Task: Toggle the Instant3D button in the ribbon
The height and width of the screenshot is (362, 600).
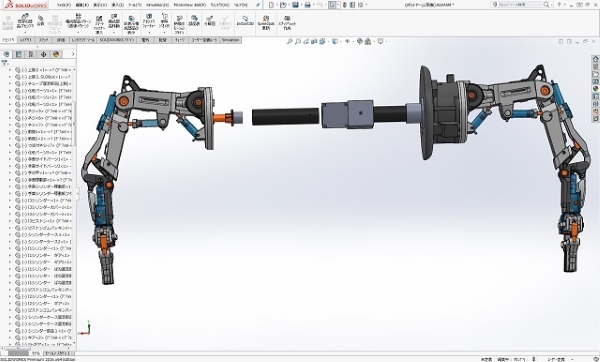Action: tap(245, 21)
